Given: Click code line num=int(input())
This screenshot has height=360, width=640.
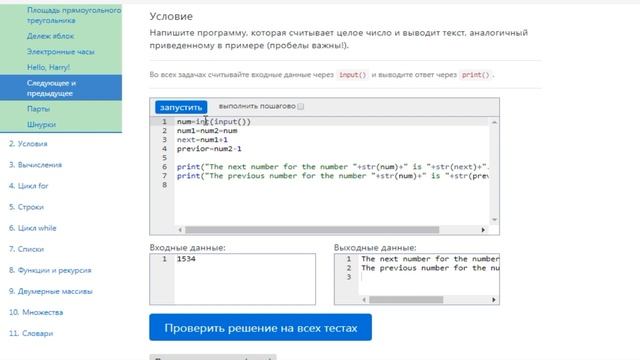Looking at the screenshot, I should point(214,122).
